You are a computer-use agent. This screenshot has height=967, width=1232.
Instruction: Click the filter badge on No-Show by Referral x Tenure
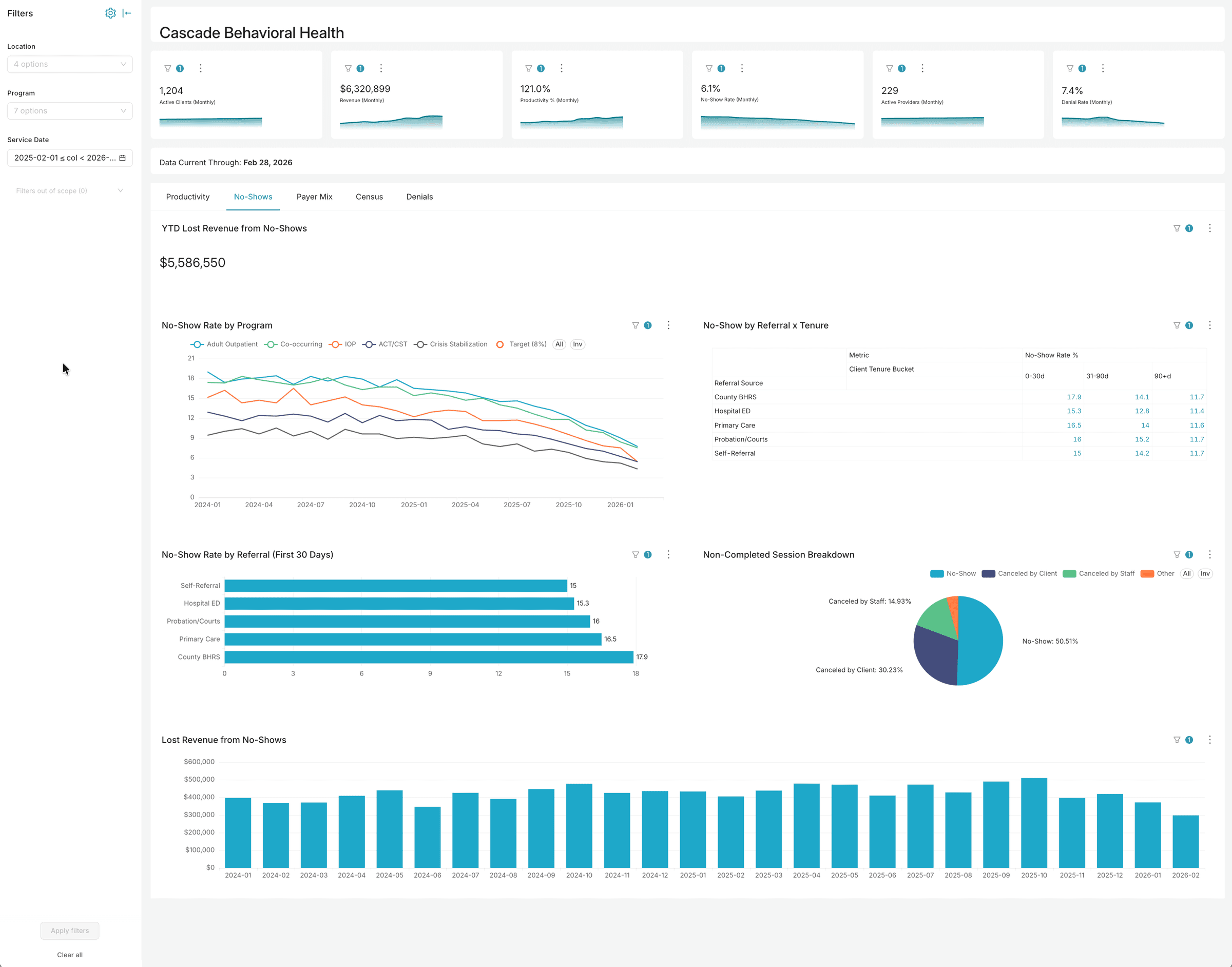pos(1189,325)
